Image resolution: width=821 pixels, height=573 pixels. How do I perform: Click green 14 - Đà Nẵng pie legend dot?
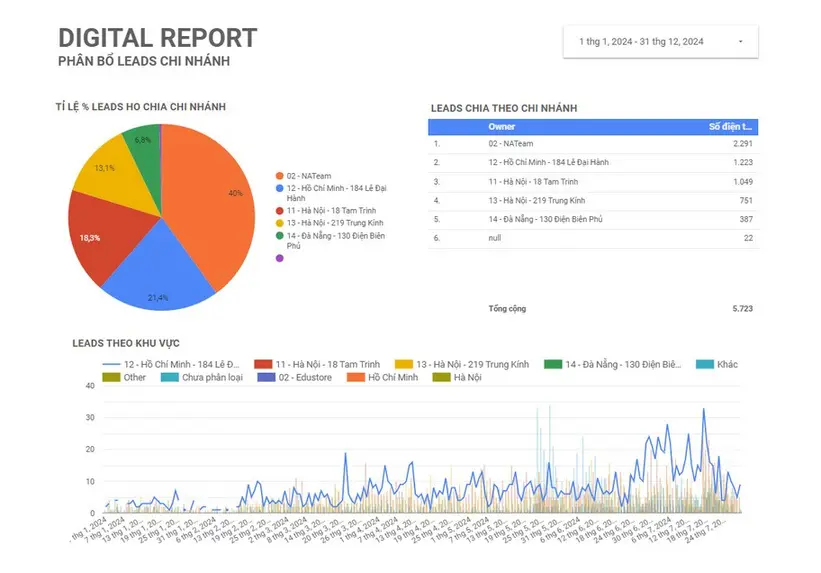(280, 236)
